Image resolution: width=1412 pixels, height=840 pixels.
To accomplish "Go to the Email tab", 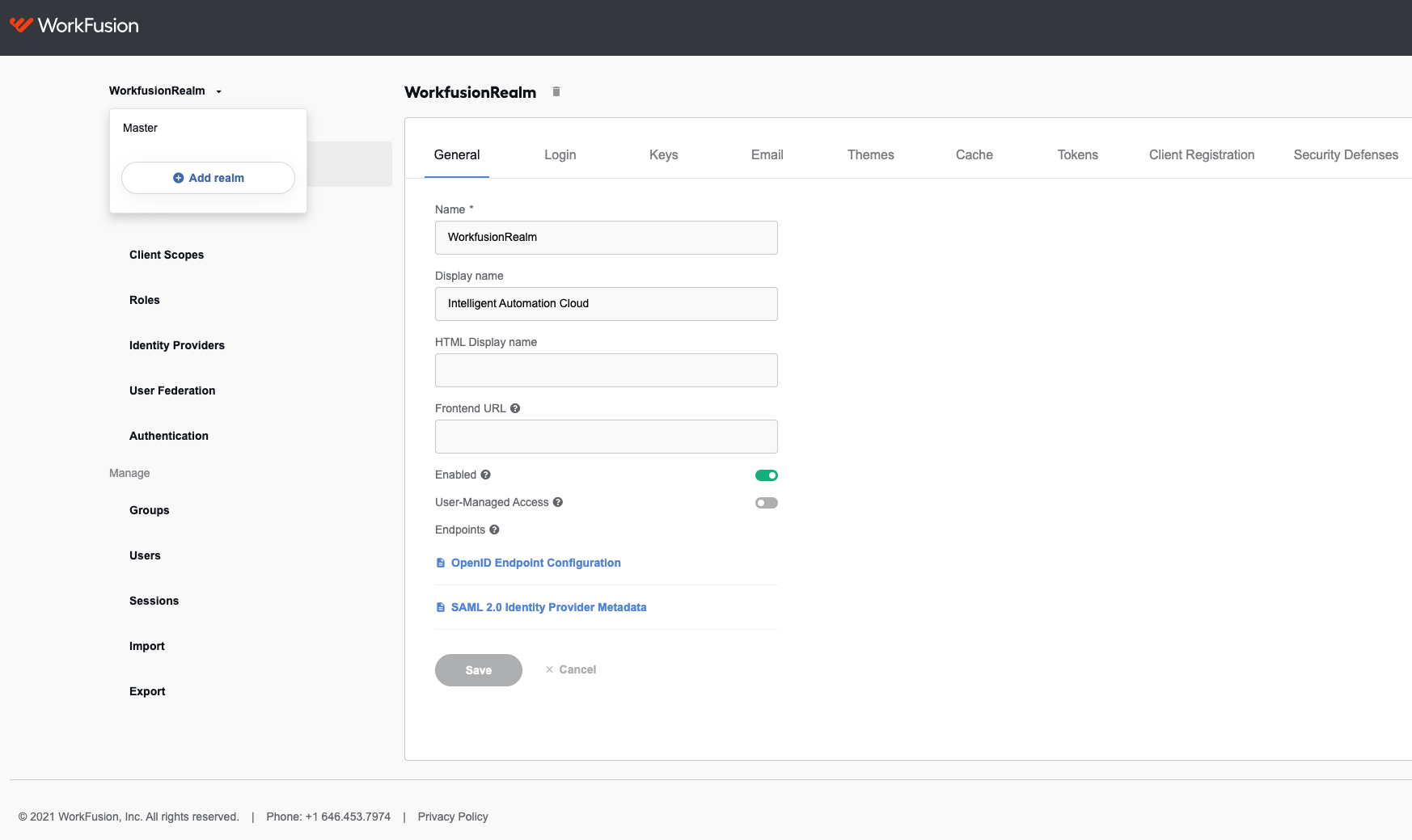I will point(767,154).
